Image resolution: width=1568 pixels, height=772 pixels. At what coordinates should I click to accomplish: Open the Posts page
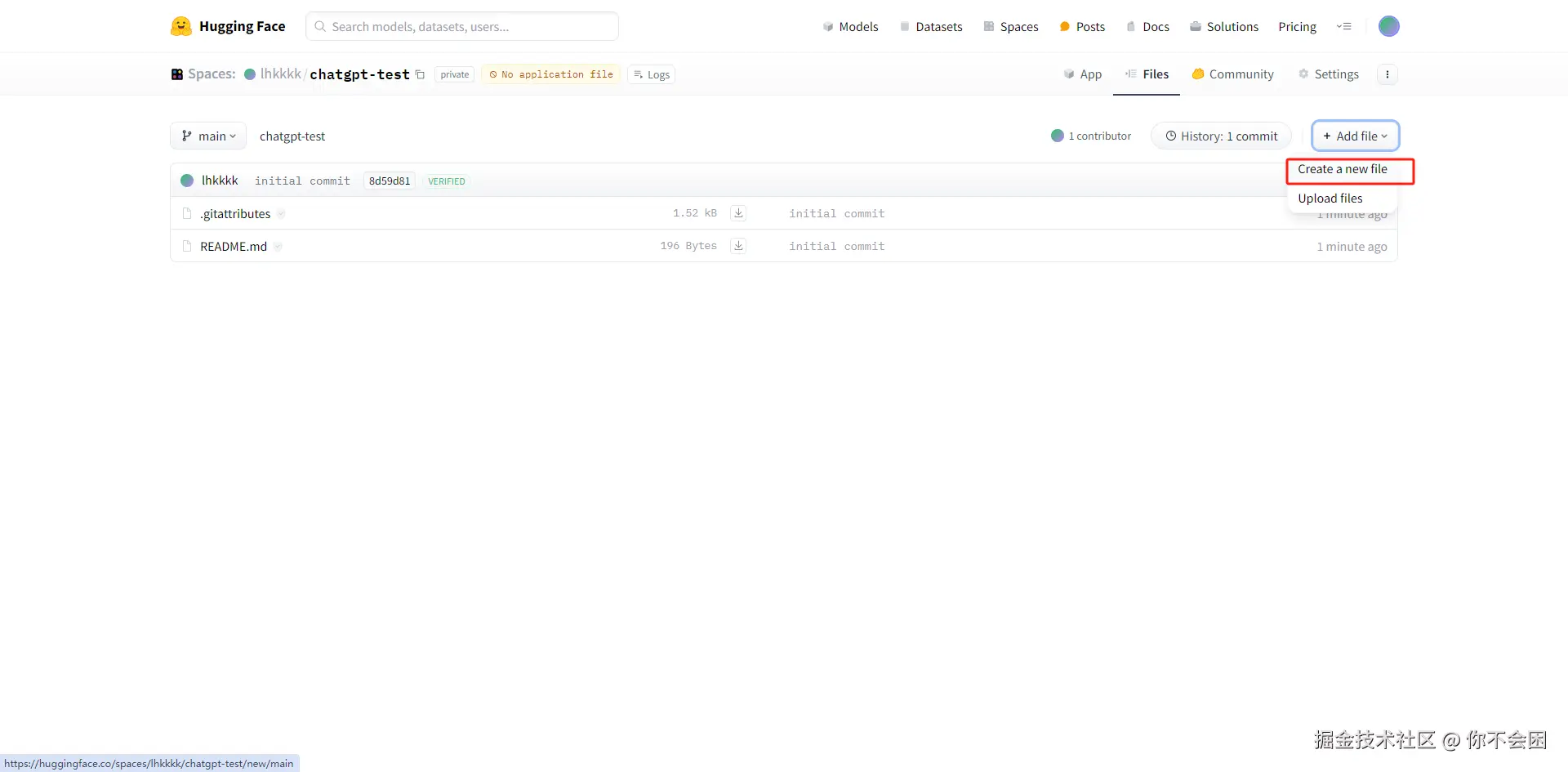(1082, 26)
